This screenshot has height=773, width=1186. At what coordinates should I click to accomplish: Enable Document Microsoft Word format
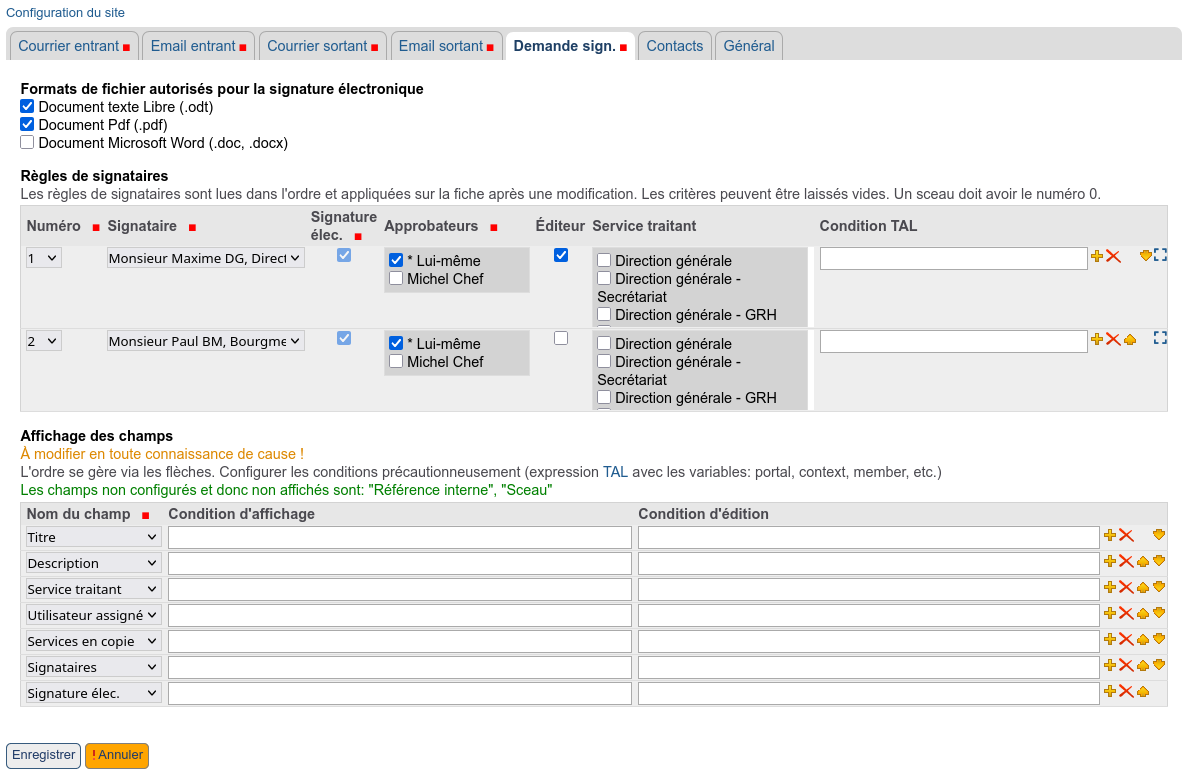pos(27,142)
